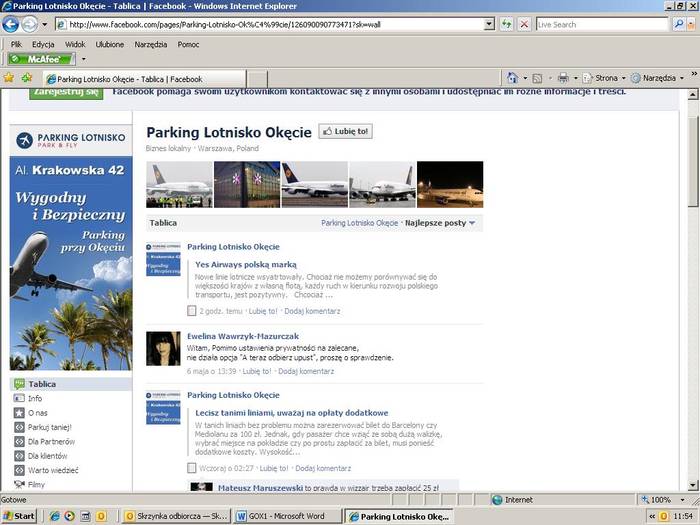Click the Stop loading red X icon
This screenshot has width=700, height=525.
coord(524,24)
